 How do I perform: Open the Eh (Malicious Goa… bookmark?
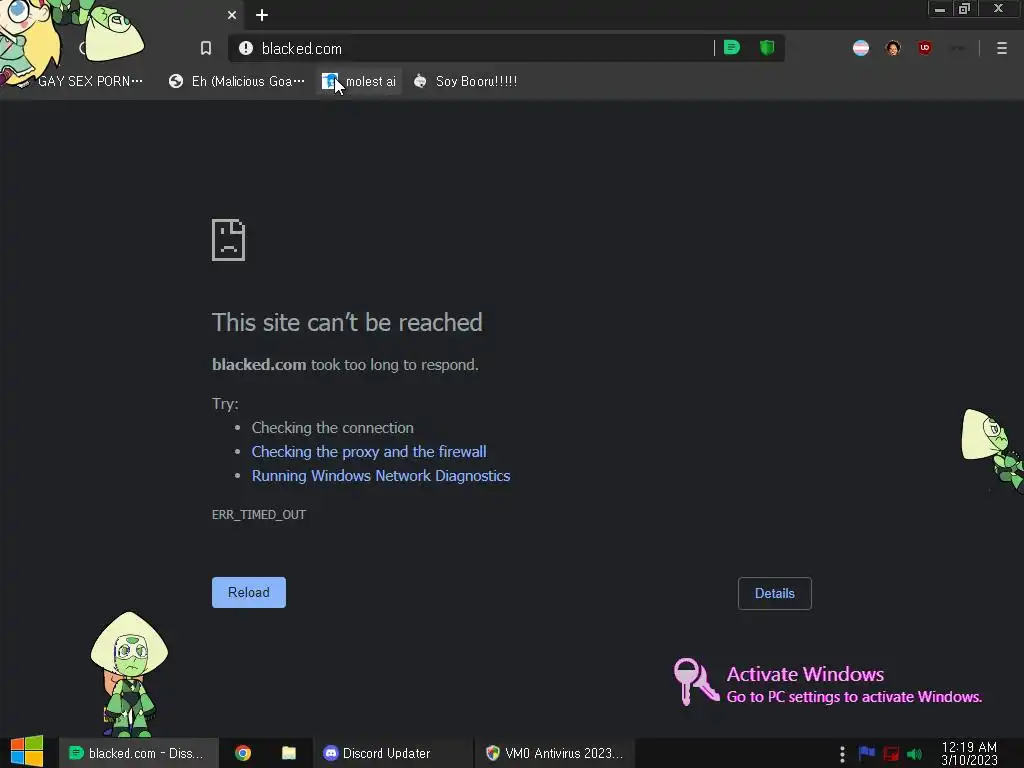click(236, 82)
